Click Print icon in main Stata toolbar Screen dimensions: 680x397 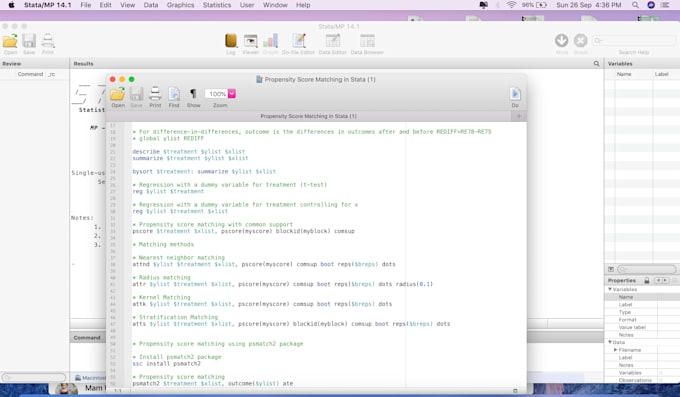click(48, 41)
